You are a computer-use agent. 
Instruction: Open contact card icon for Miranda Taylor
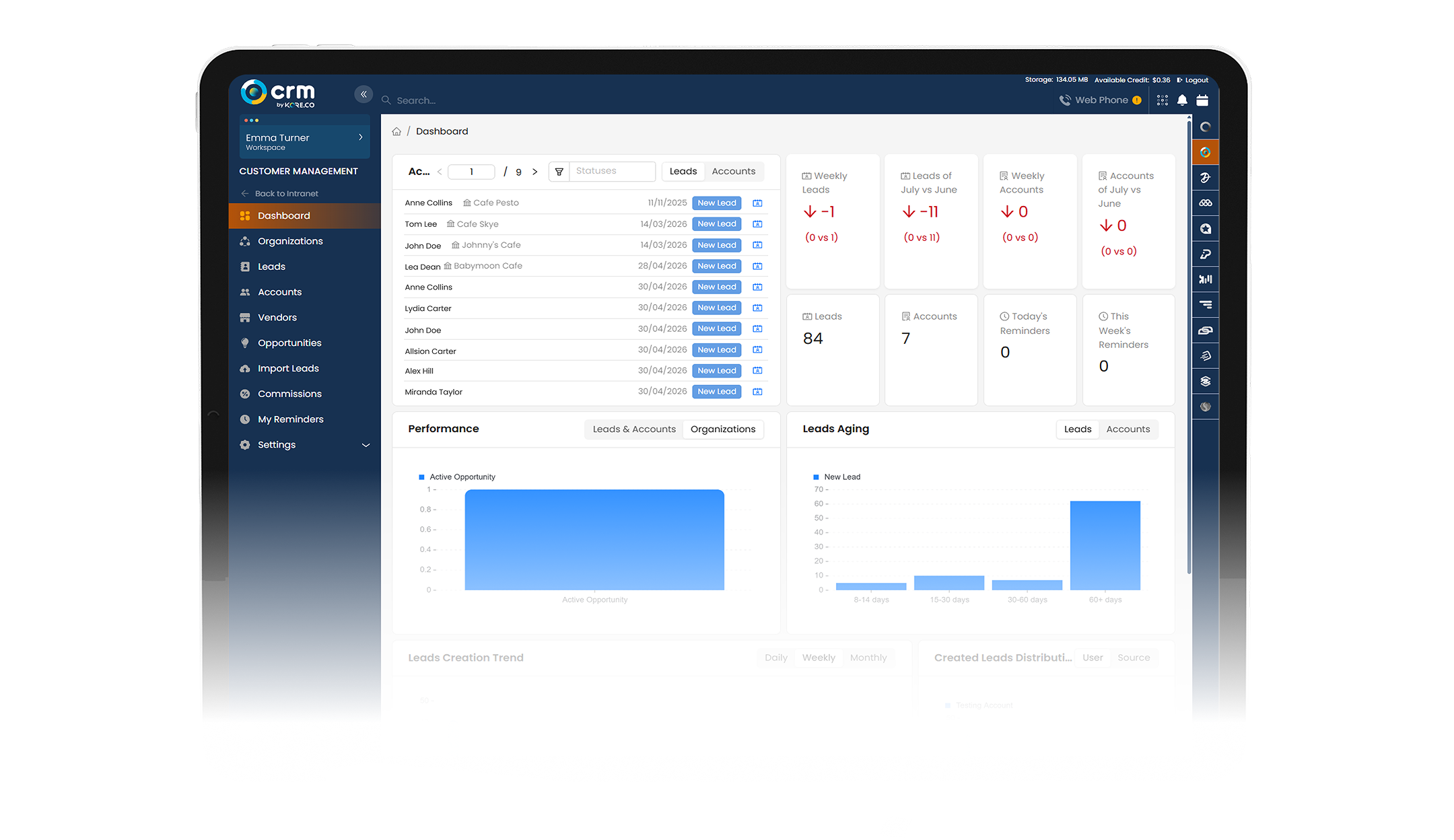click(757, 392)
